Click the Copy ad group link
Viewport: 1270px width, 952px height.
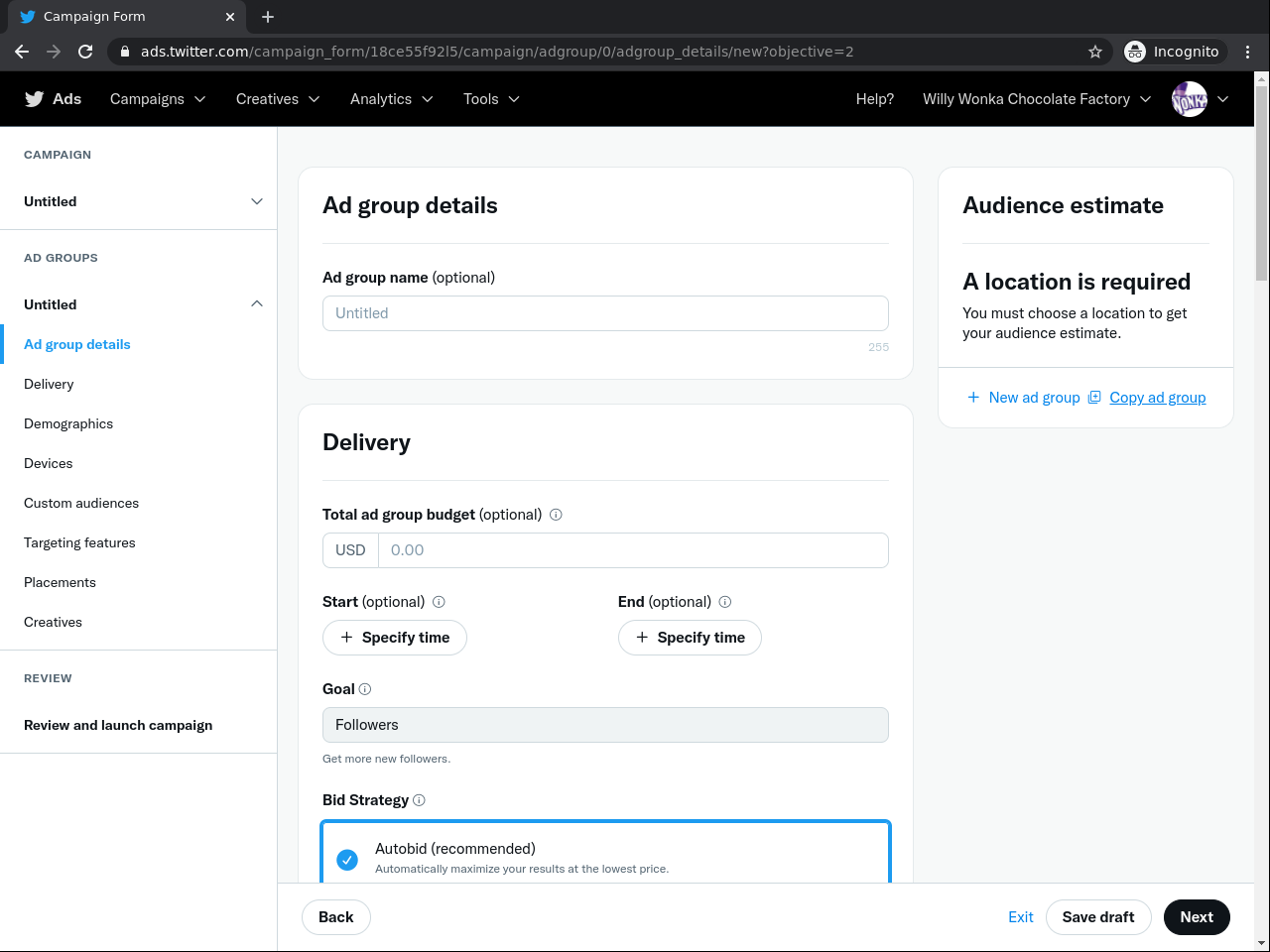point(1157,398)
